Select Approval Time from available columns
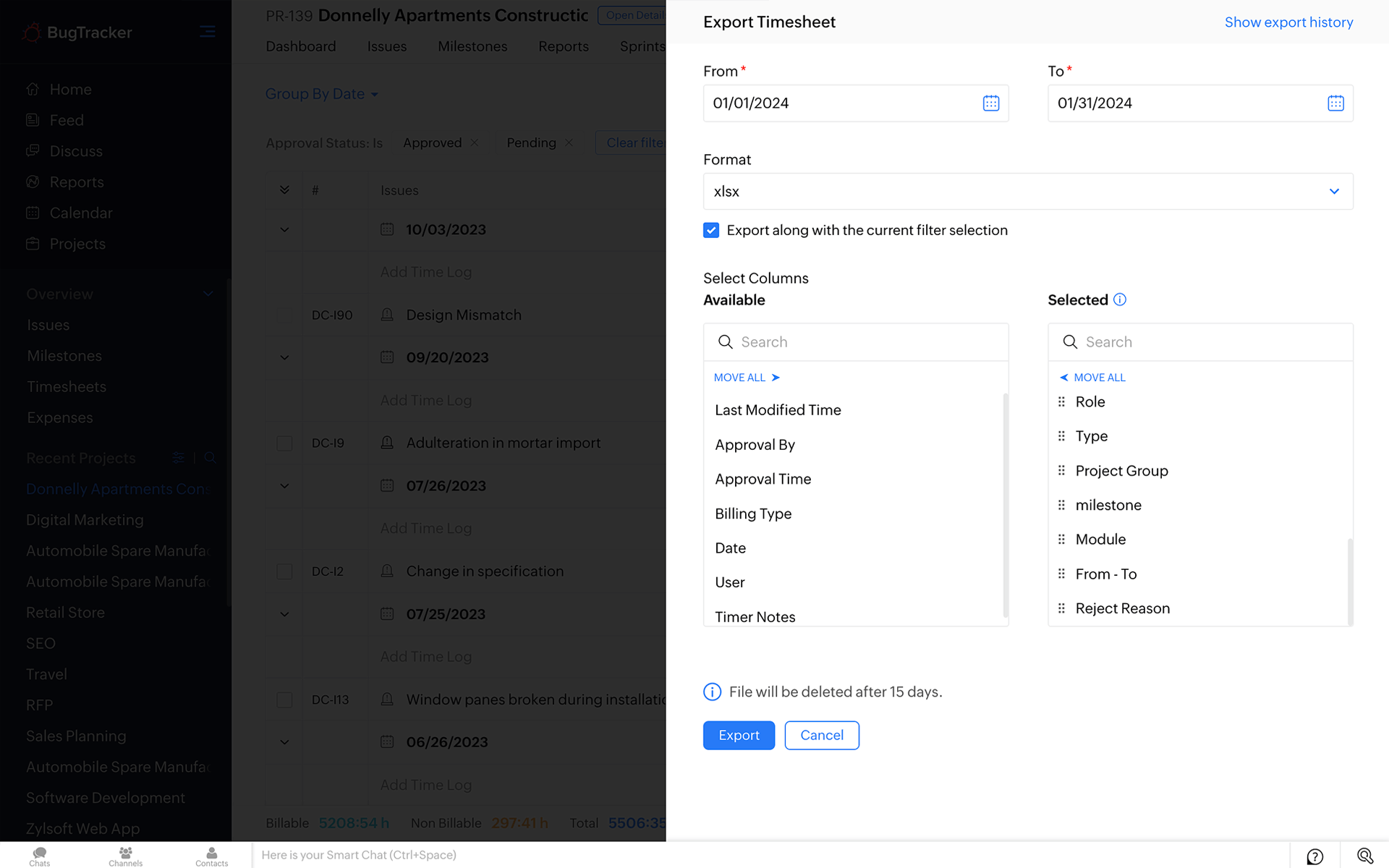 pos(763,479)
